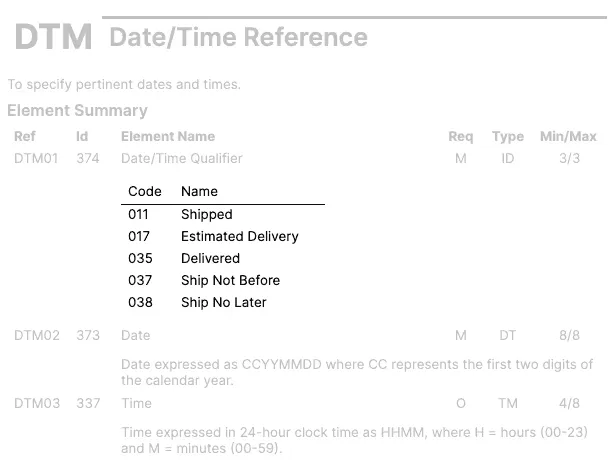This screenshot has width=616, height=460.
Task: Click the Name column header
Action: (199, 191)
